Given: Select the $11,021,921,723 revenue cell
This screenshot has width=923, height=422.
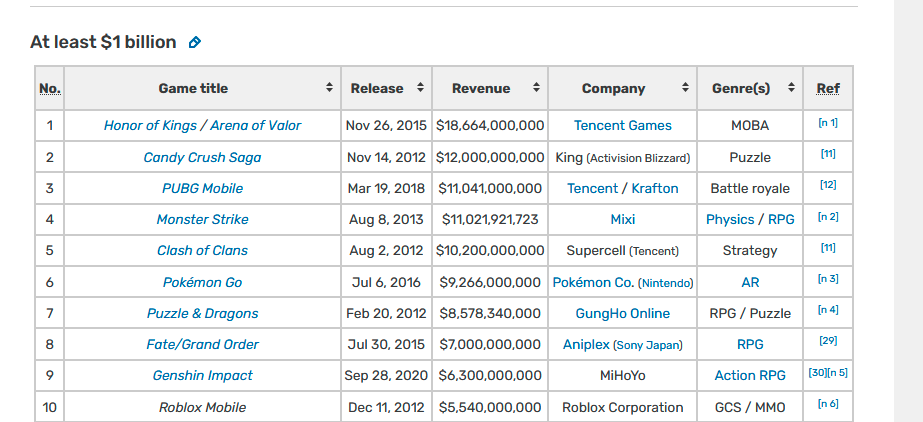Looking at the screenshot, I should pos(490,220).
